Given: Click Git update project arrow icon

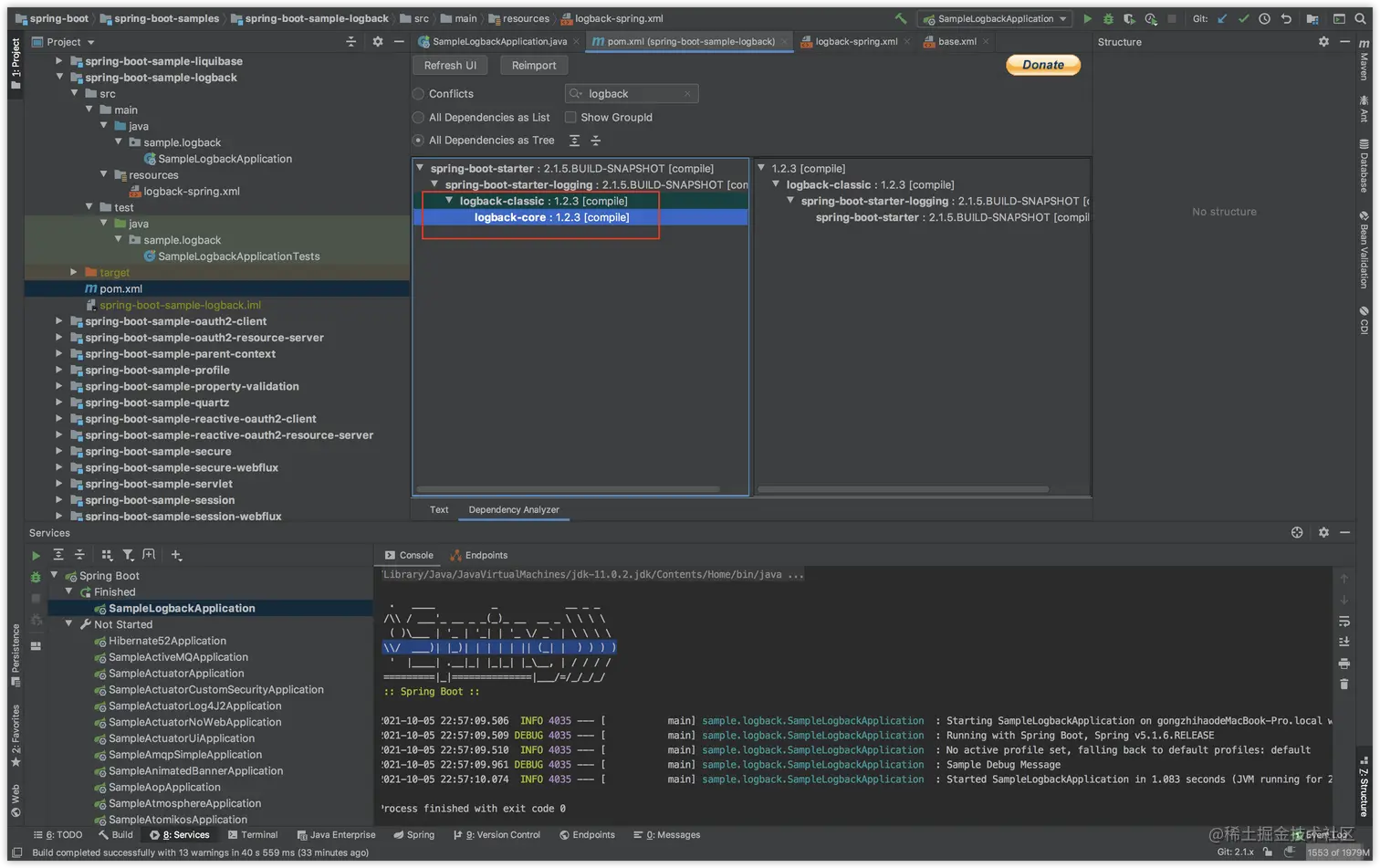Looking at the screenshot, I should [1222, 18].
